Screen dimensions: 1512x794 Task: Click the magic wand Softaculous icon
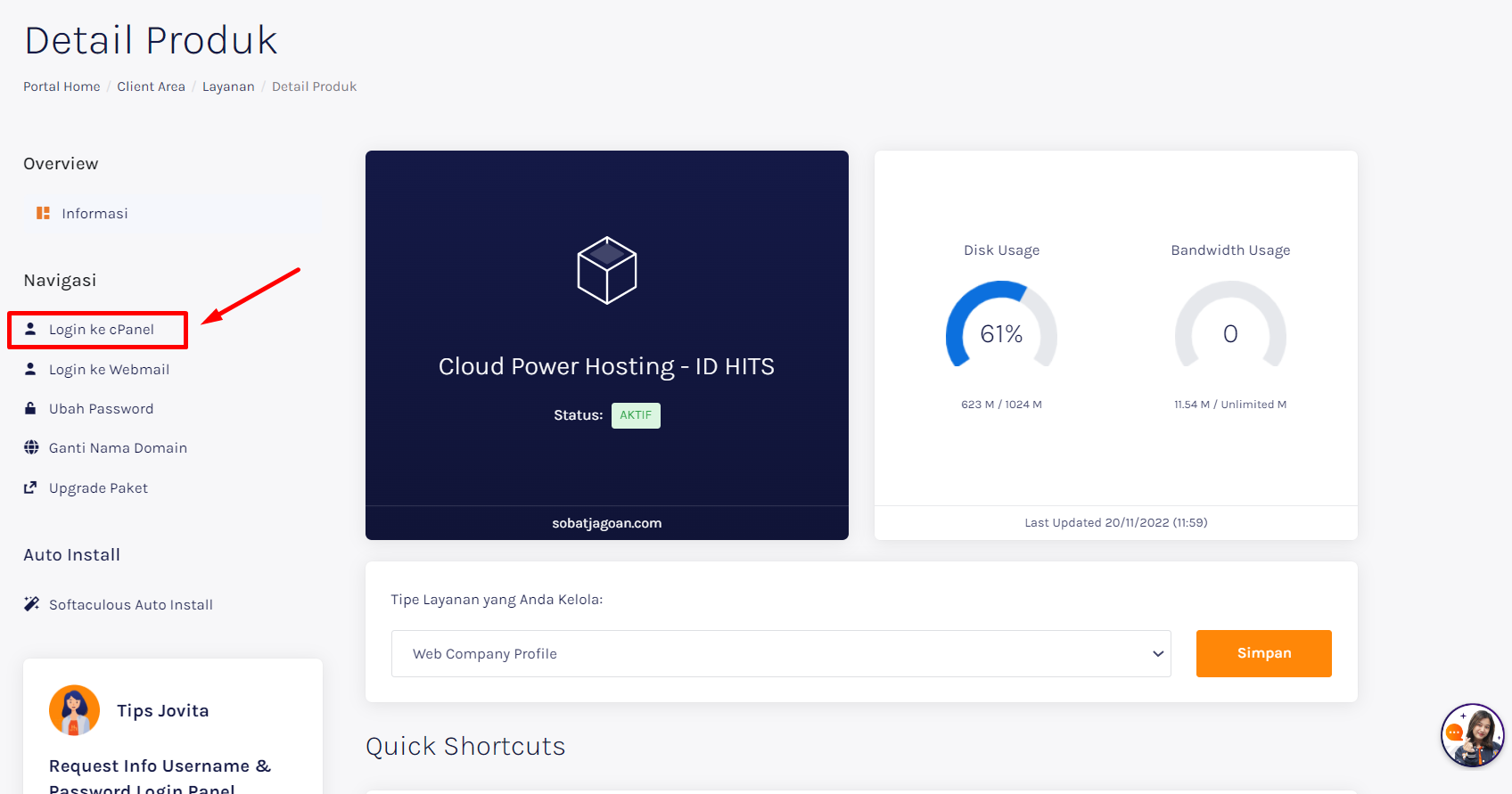pyautogui.click(x=31, y=604)
